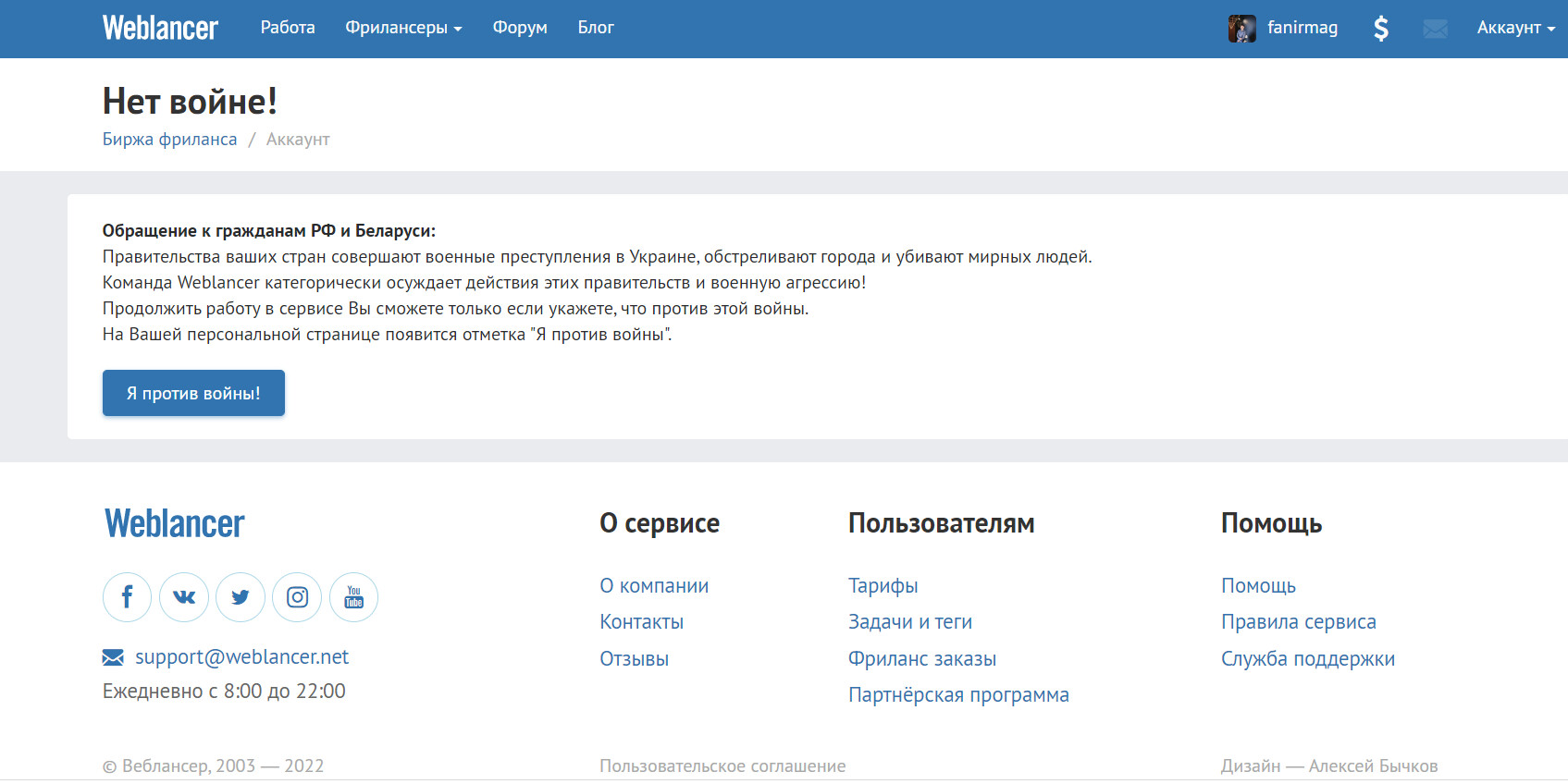Screen dimensions: 1568x784
Task: Open the Instagram social icon
Action: [x=297, y=597]
